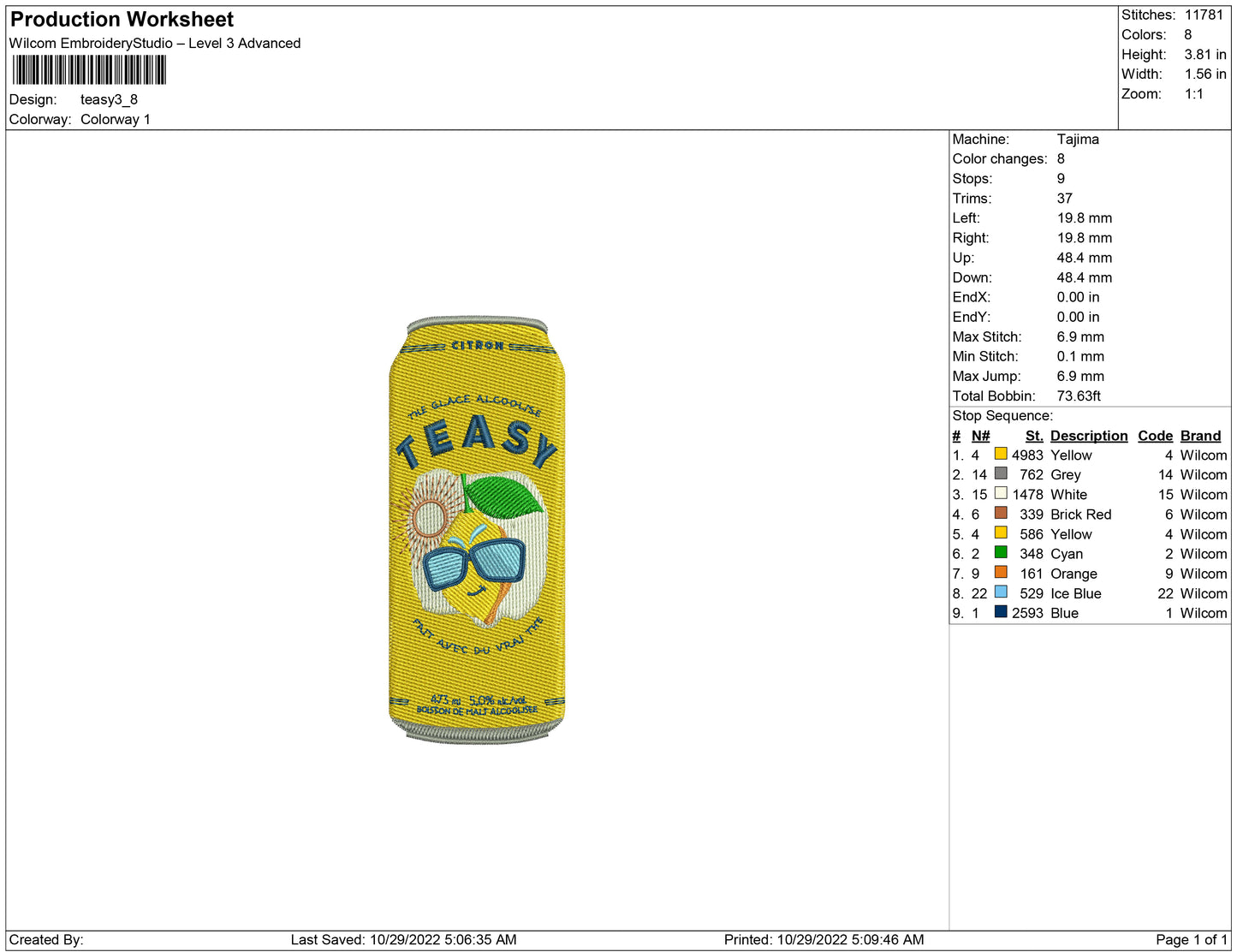Click the width value "1.56 in"

tap(1205, 74)
